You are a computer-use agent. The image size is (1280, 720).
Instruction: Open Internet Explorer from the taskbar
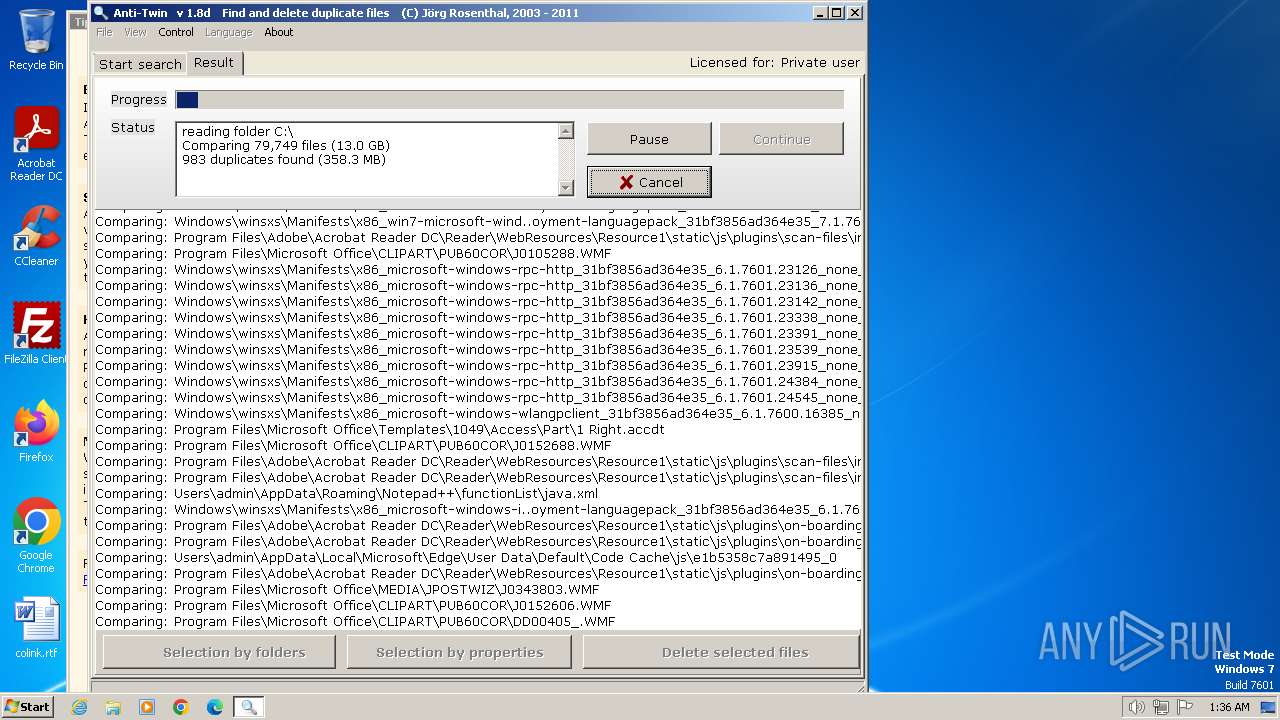click(x=79, y=707)
